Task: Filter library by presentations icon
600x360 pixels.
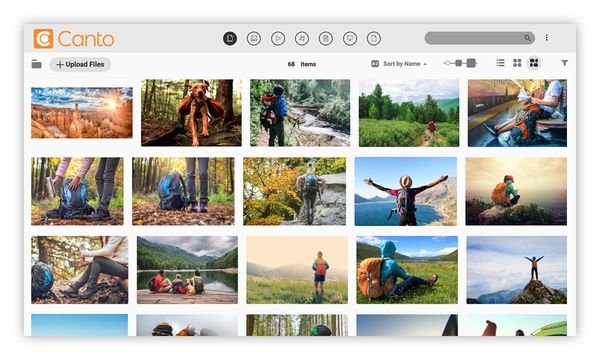Action: pyautogui.click(x=350, y=38)
